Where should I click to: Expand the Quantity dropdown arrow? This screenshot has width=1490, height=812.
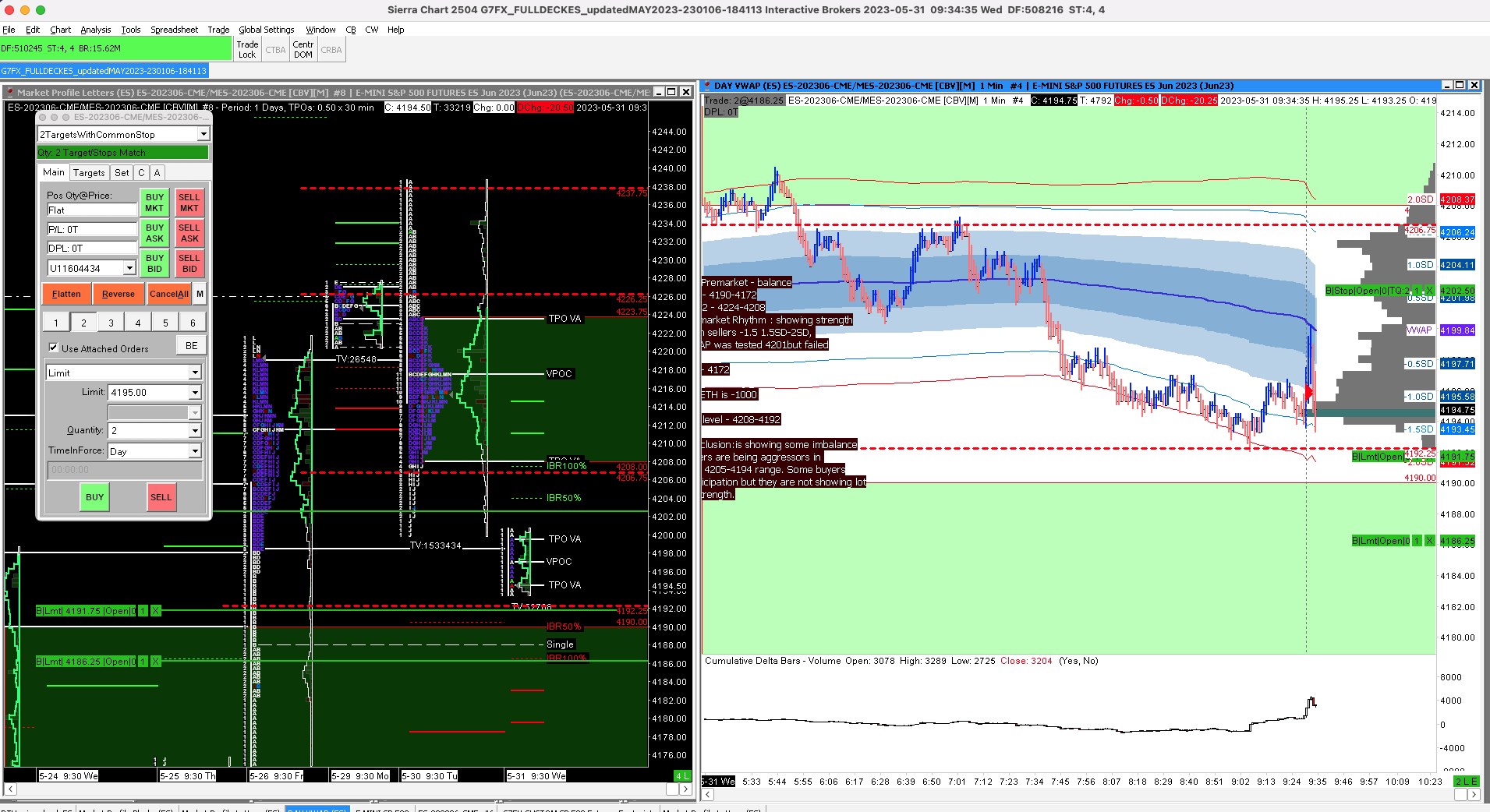click(x=195, y=430)
